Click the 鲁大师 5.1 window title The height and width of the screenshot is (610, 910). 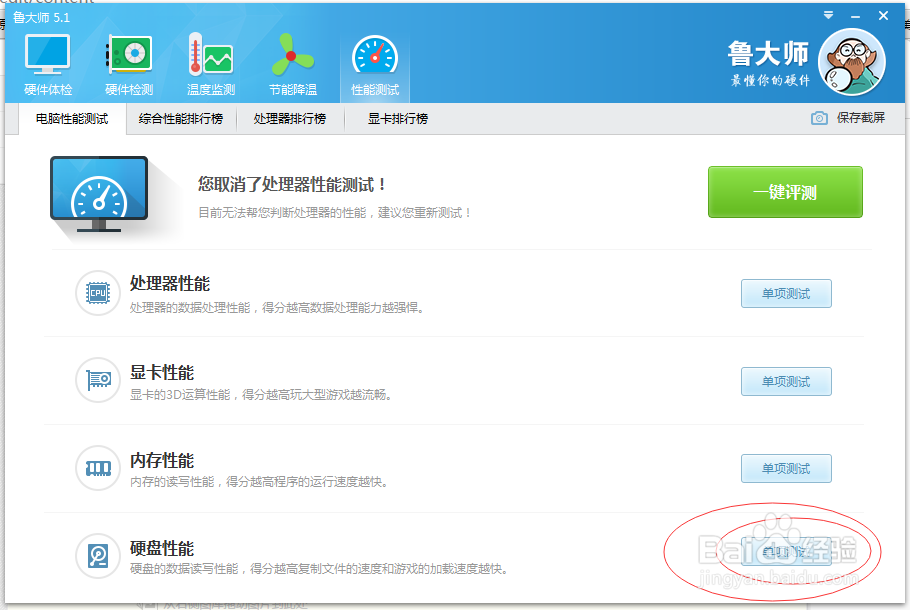[x=41, y=17]
